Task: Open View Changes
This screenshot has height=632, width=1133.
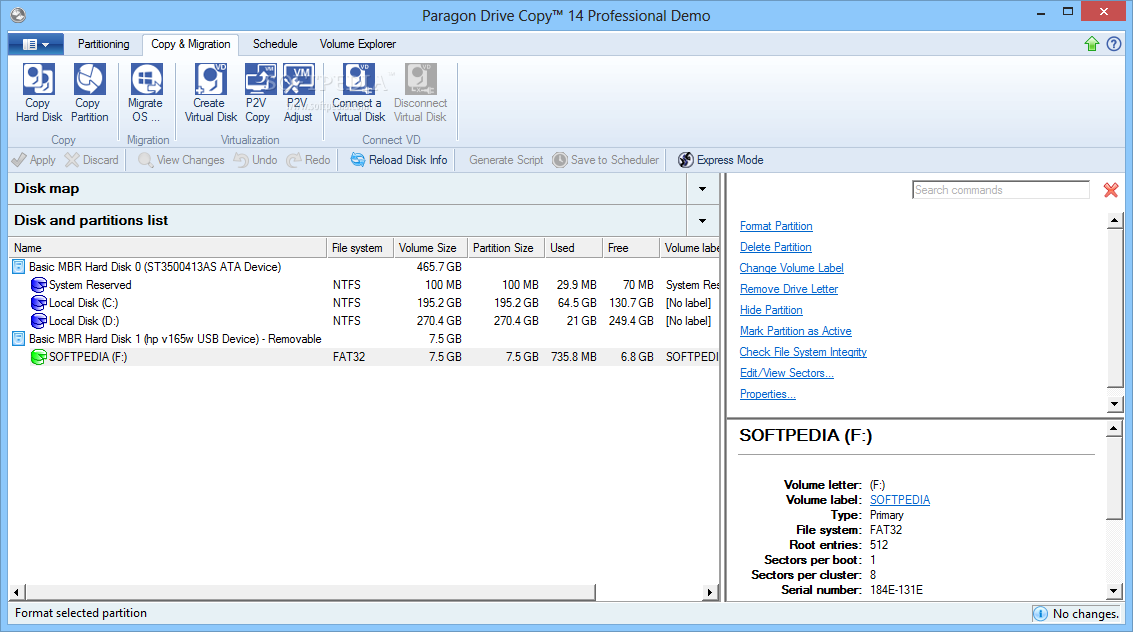Action: click(181, 160)
